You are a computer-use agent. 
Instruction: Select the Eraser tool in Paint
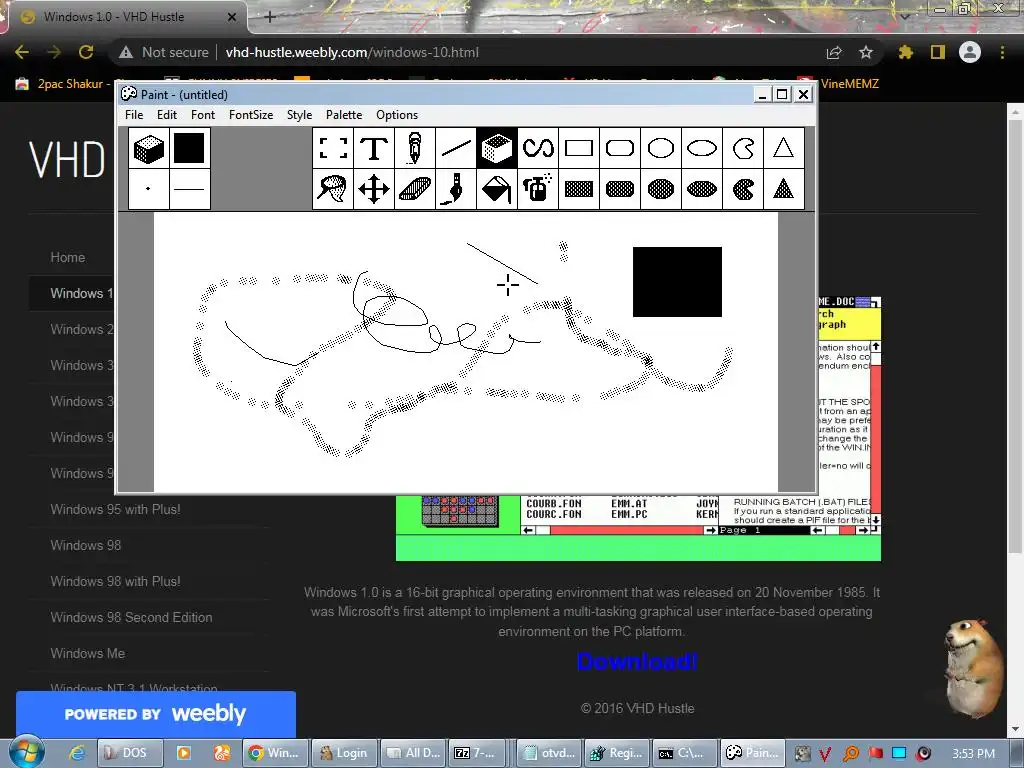tap(415, 189)
